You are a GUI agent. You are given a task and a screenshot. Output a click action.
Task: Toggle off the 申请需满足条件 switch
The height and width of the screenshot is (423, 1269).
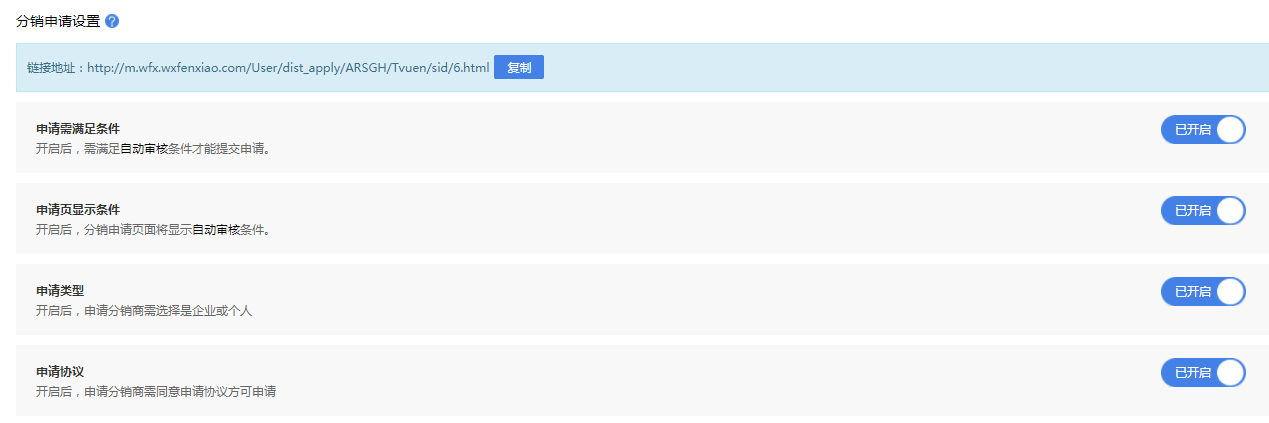click(1202, 129)
